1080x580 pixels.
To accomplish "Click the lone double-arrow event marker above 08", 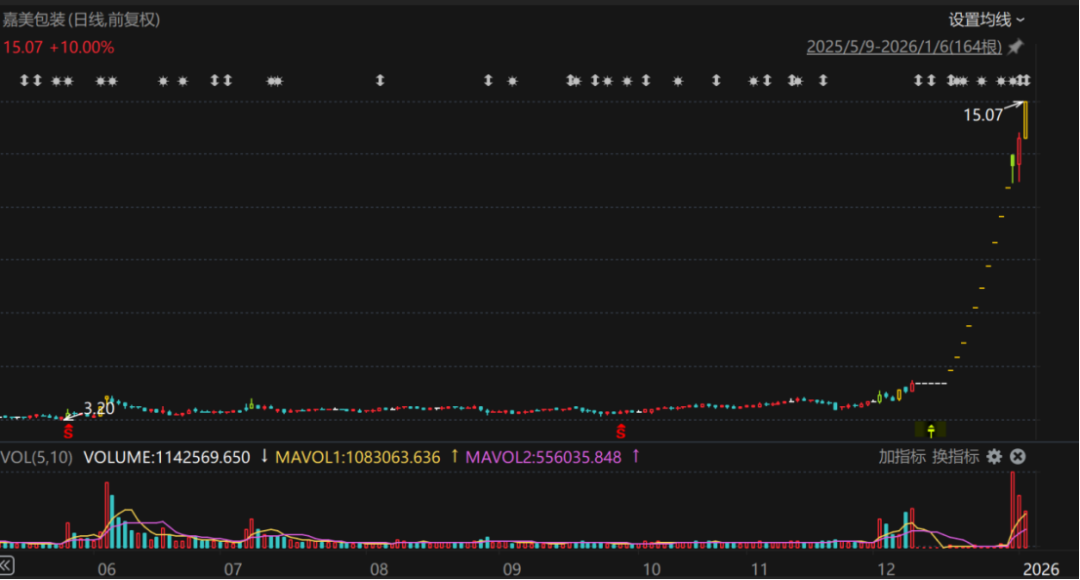I will [380, 81].
